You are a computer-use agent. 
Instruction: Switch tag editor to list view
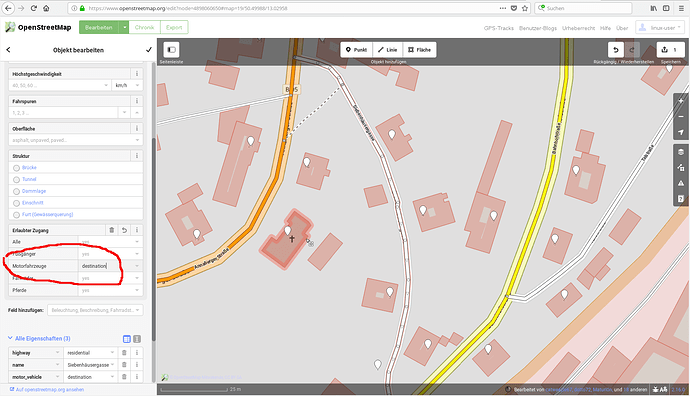click(127, 339)
